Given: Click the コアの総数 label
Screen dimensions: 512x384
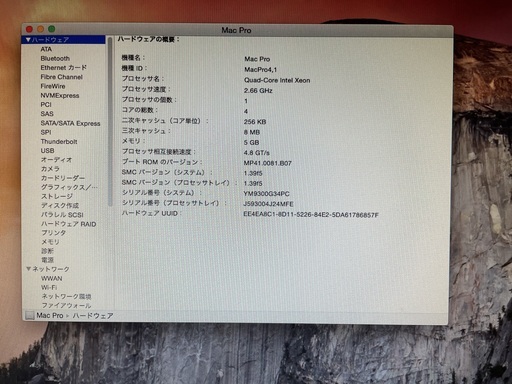Looking at the screenshot, I should (x=139, y=110).
